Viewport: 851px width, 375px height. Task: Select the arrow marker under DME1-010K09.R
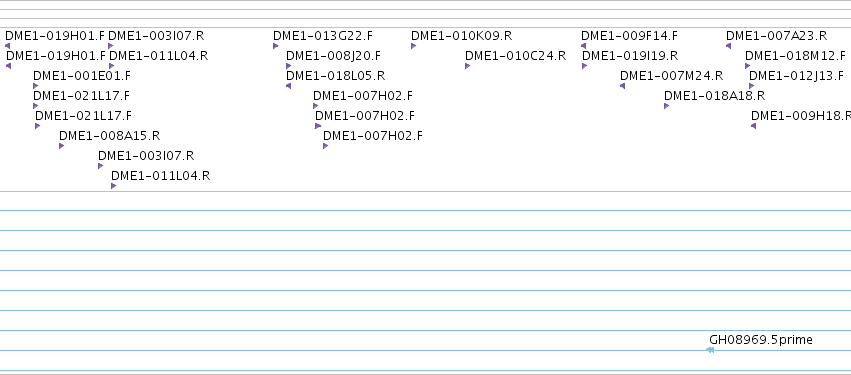[414, 46]
